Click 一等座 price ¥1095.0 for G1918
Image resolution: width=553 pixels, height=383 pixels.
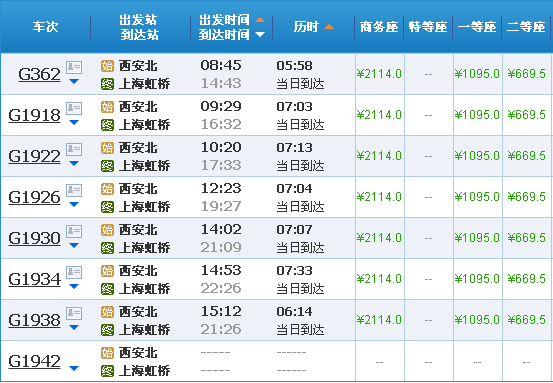[477, 115]
